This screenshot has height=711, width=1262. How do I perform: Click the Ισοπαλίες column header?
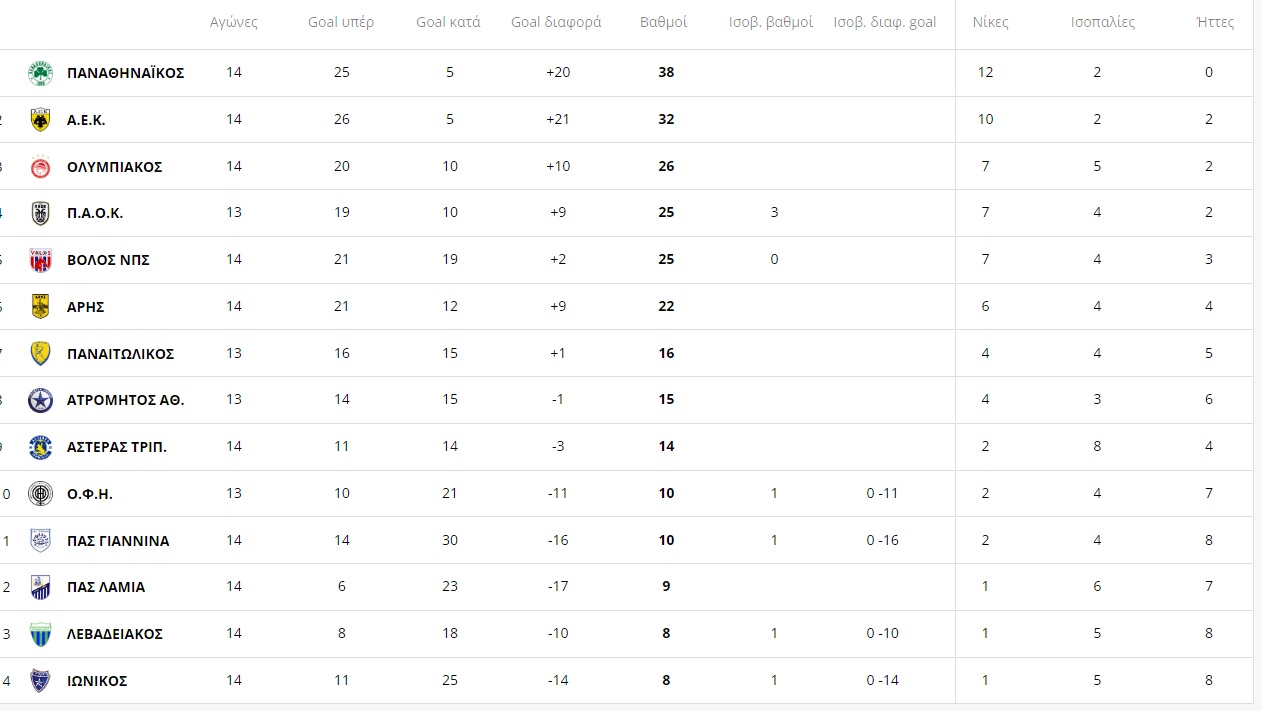[x=1103, y=22]
